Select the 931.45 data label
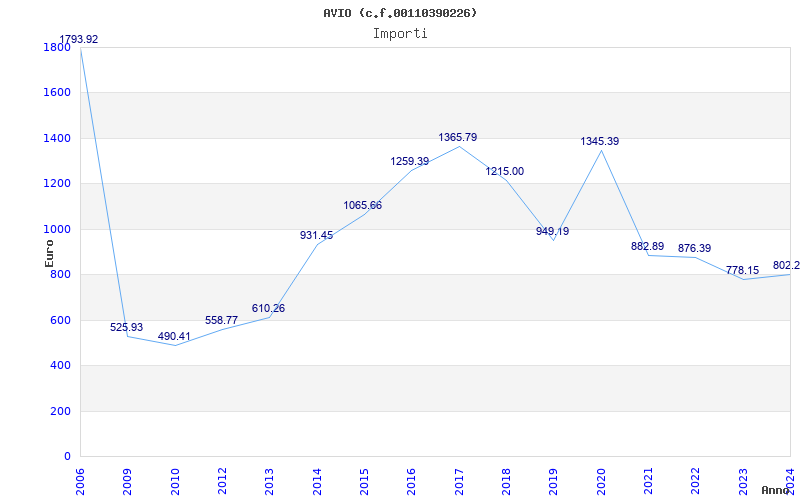Image resolution: width=800 pixels, height=500 pixels. point(316,235)
